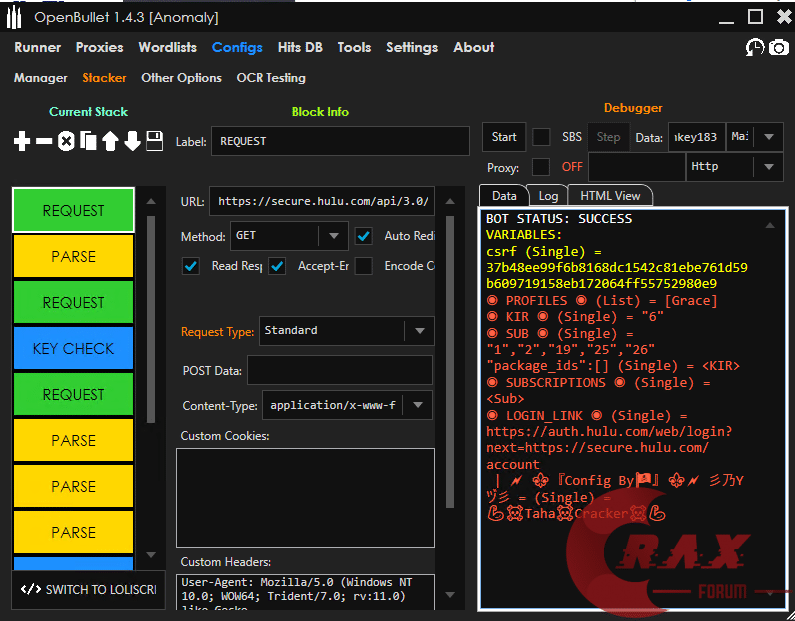
Task: Move the selected block up with the arrow
Action: point(110,142)
